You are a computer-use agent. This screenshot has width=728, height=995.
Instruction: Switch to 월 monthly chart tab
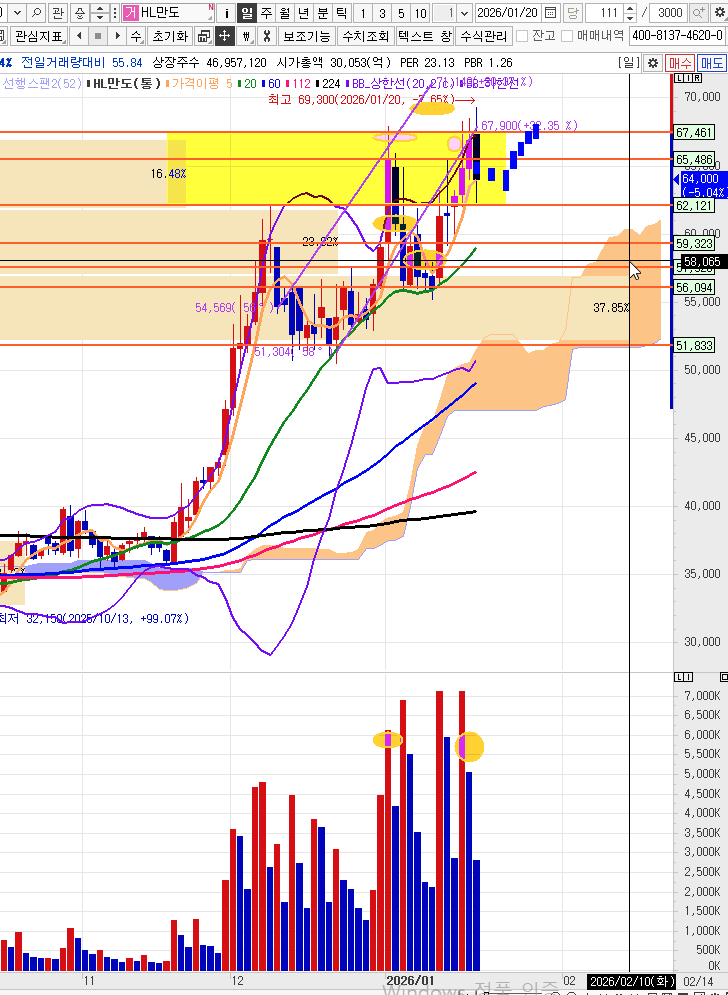point(285,13)
